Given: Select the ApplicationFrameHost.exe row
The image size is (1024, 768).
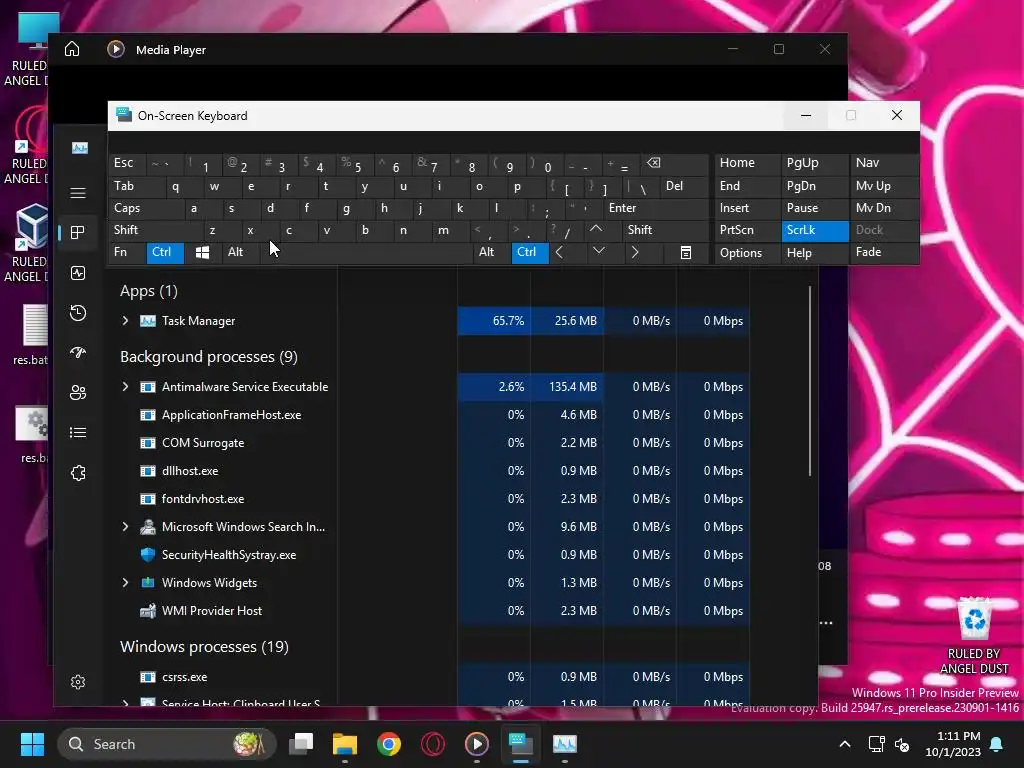Looking at the screenshot, I should click(x=434, y=415).
